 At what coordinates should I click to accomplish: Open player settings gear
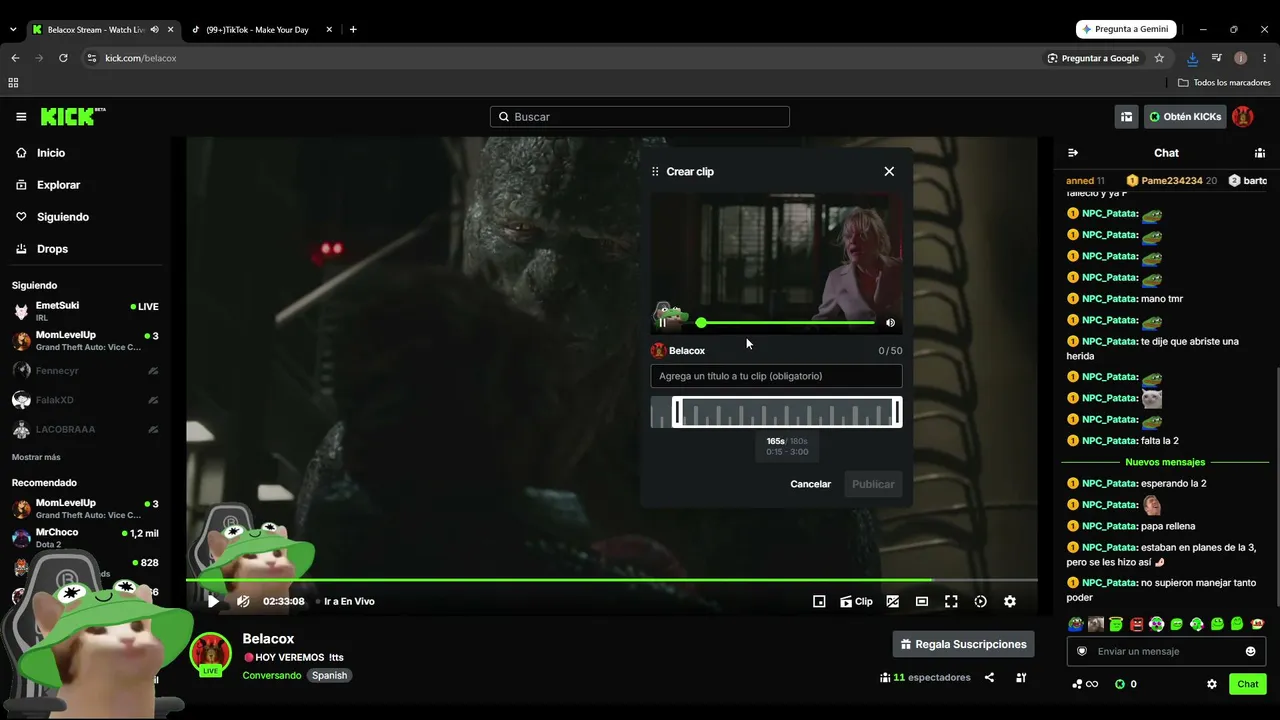(x=1010, y=601)
